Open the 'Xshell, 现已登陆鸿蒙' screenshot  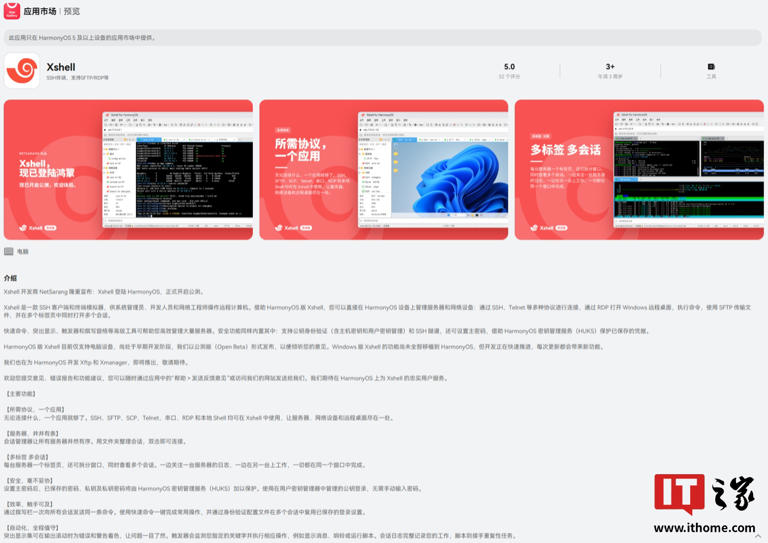point(128,169)
